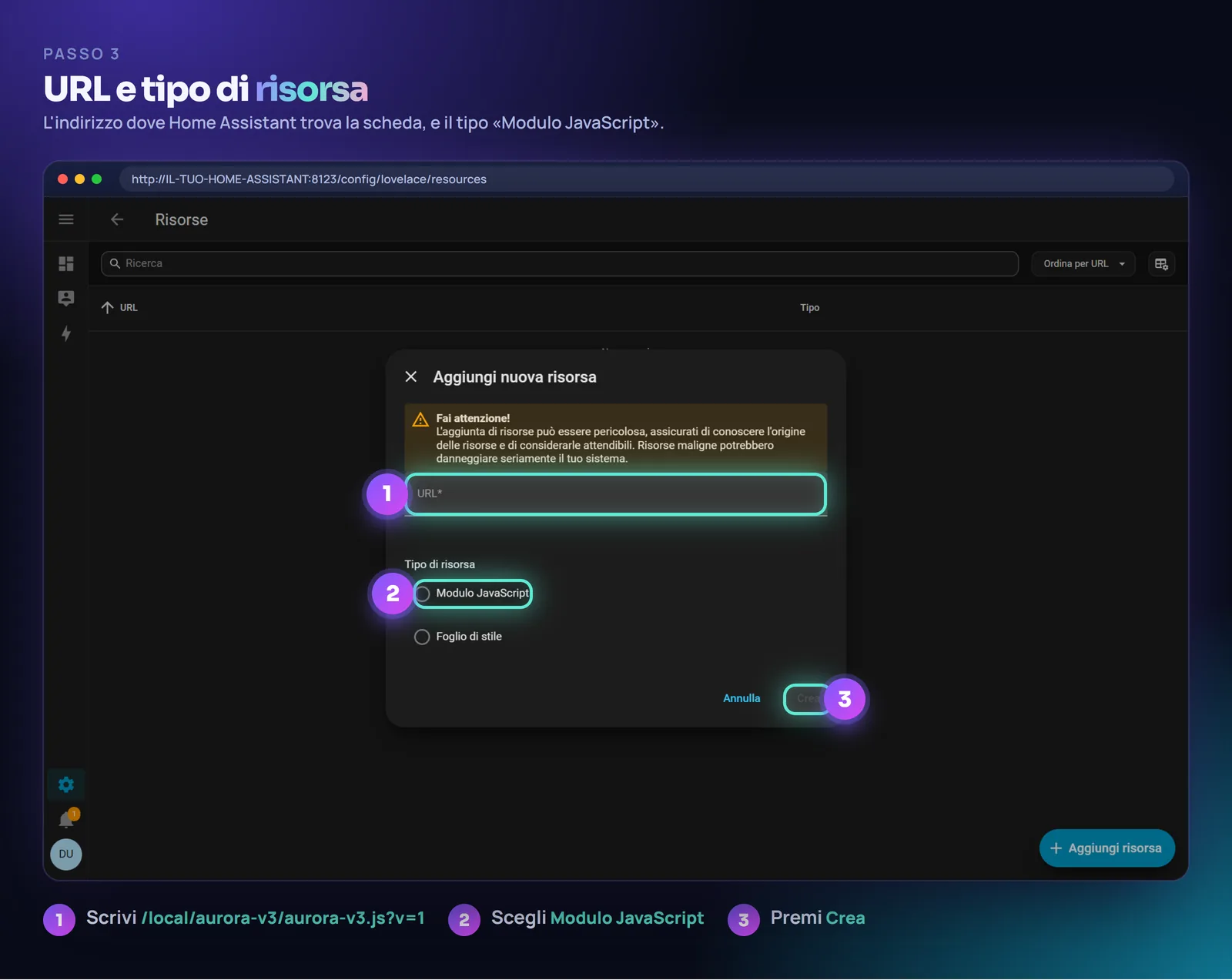The width and height of the screenshot is (1232, 980).
Task: Sort by the URL column header
Action: click(119, 307)
